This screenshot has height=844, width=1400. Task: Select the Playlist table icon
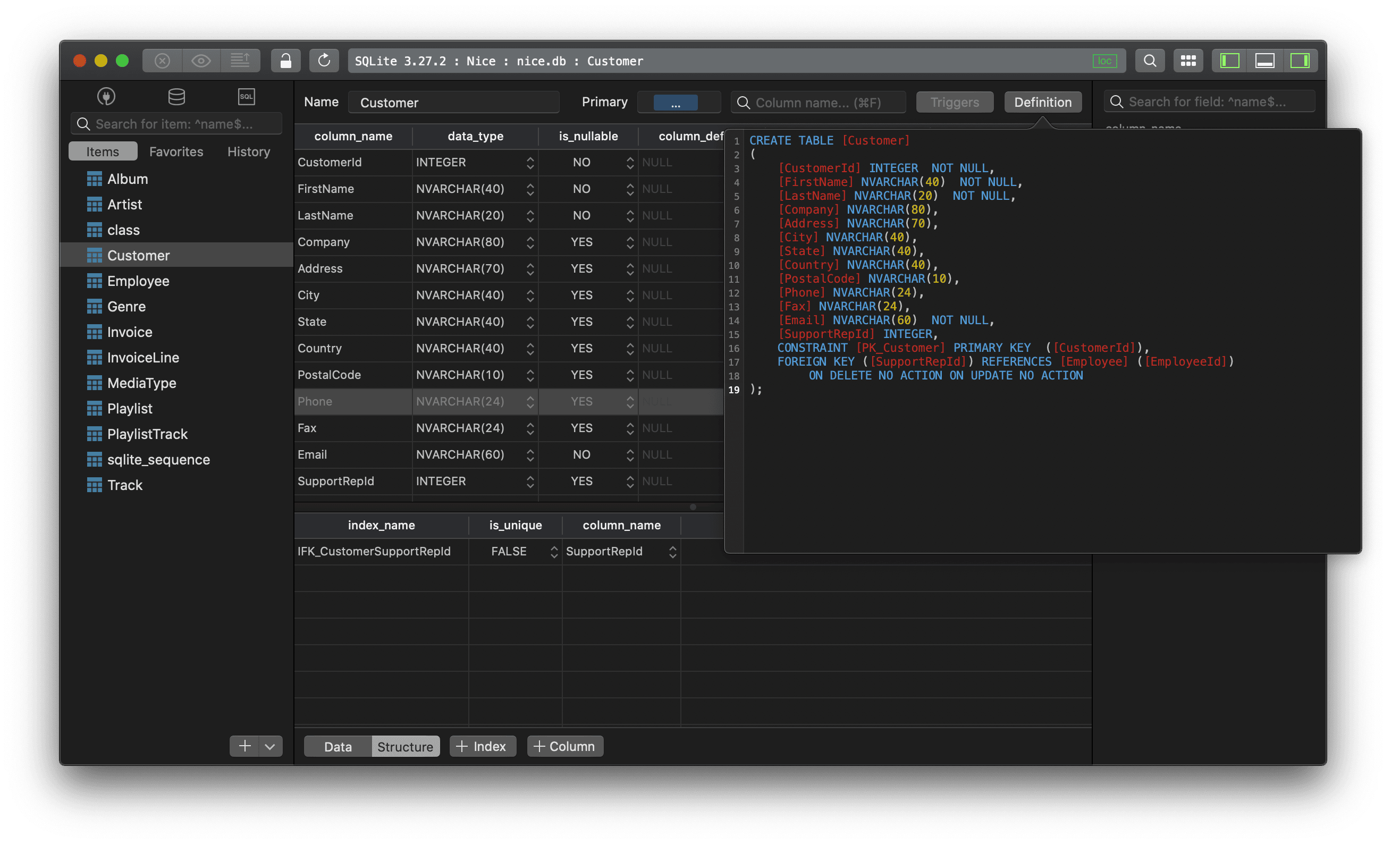pyautogui.click(x=94, y=409)
